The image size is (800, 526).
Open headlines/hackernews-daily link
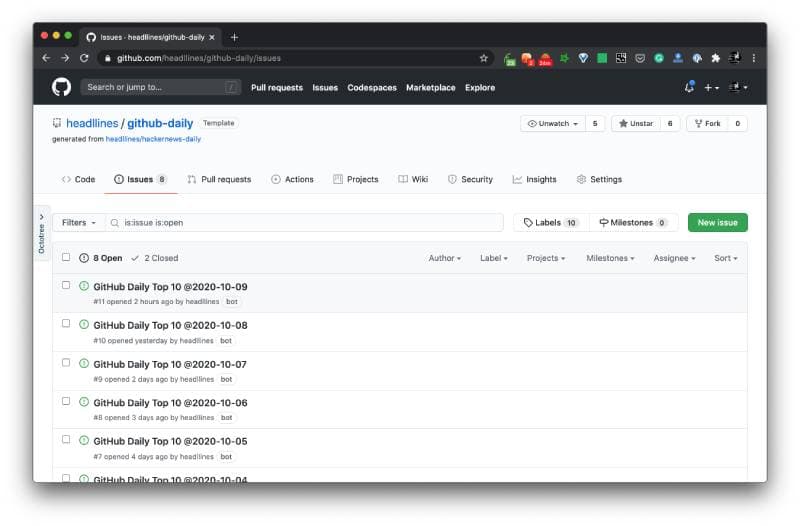[153, 139]
